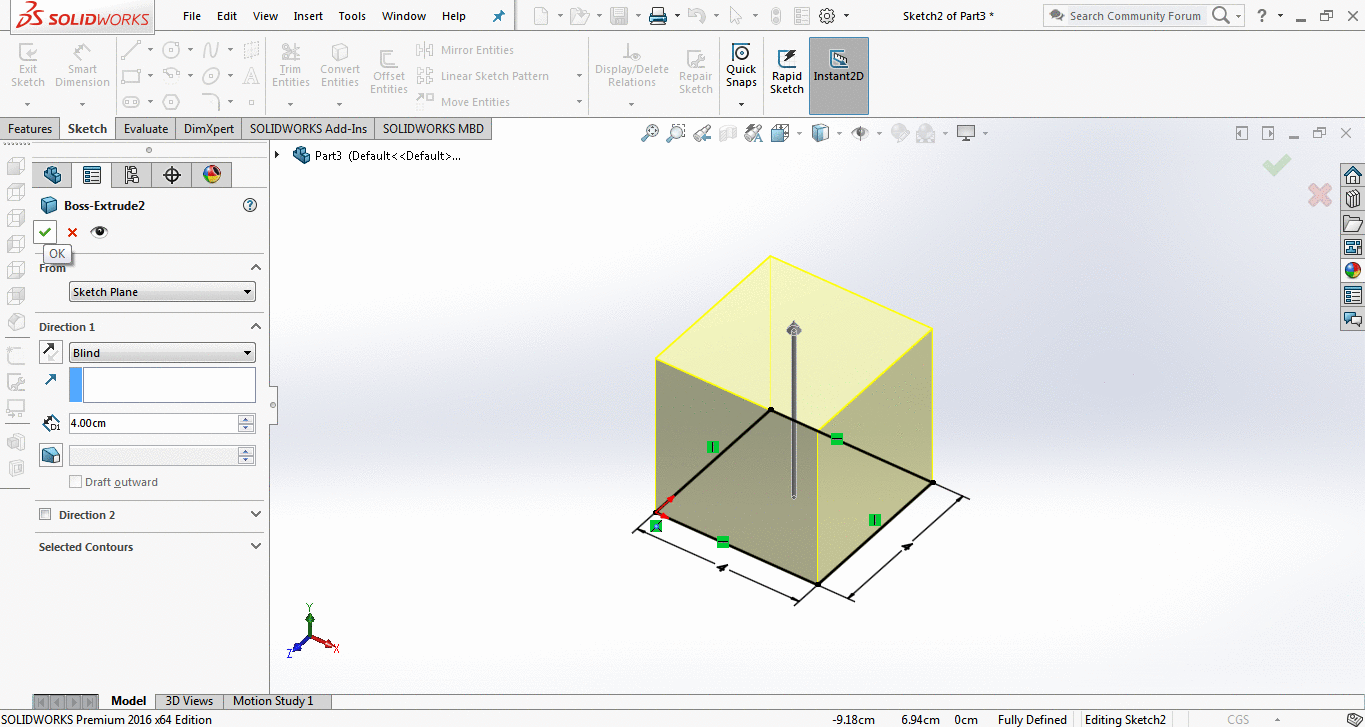Toggle the Rapid Sketch button

coord(787,73)
